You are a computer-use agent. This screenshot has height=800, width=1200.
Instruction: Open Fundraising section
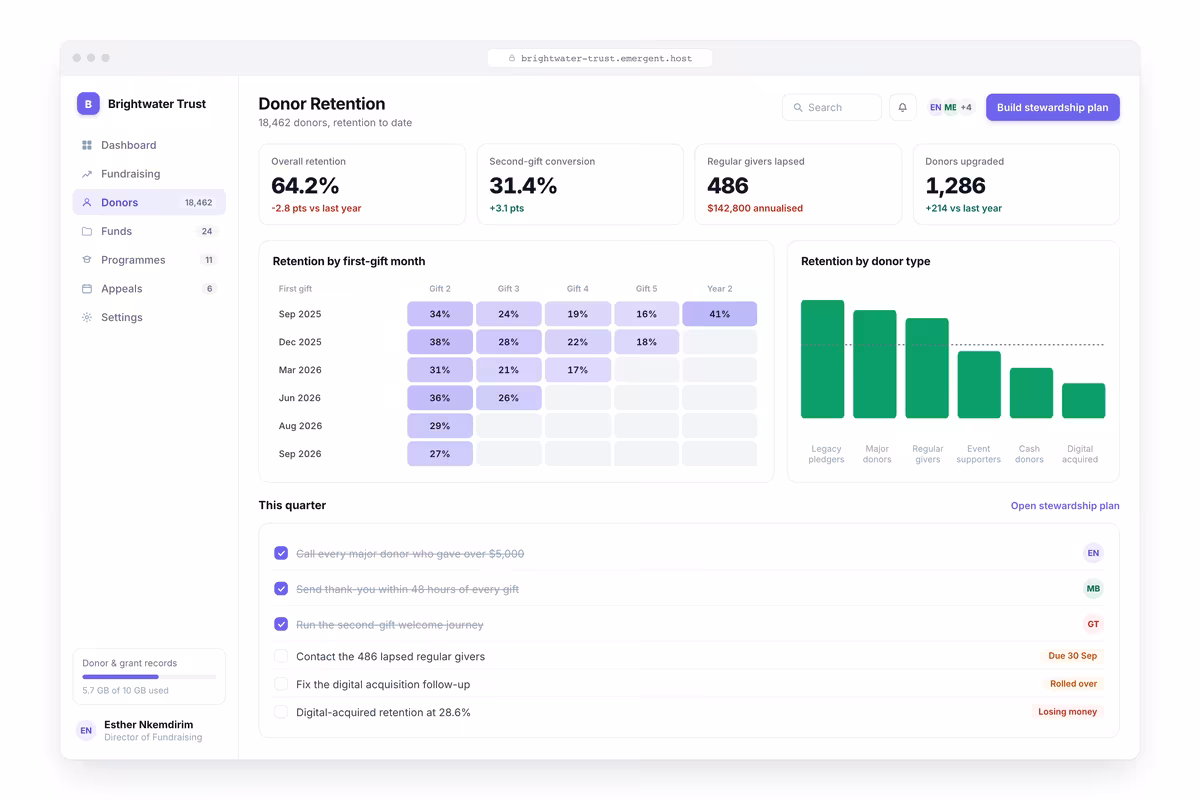[149, 174]
